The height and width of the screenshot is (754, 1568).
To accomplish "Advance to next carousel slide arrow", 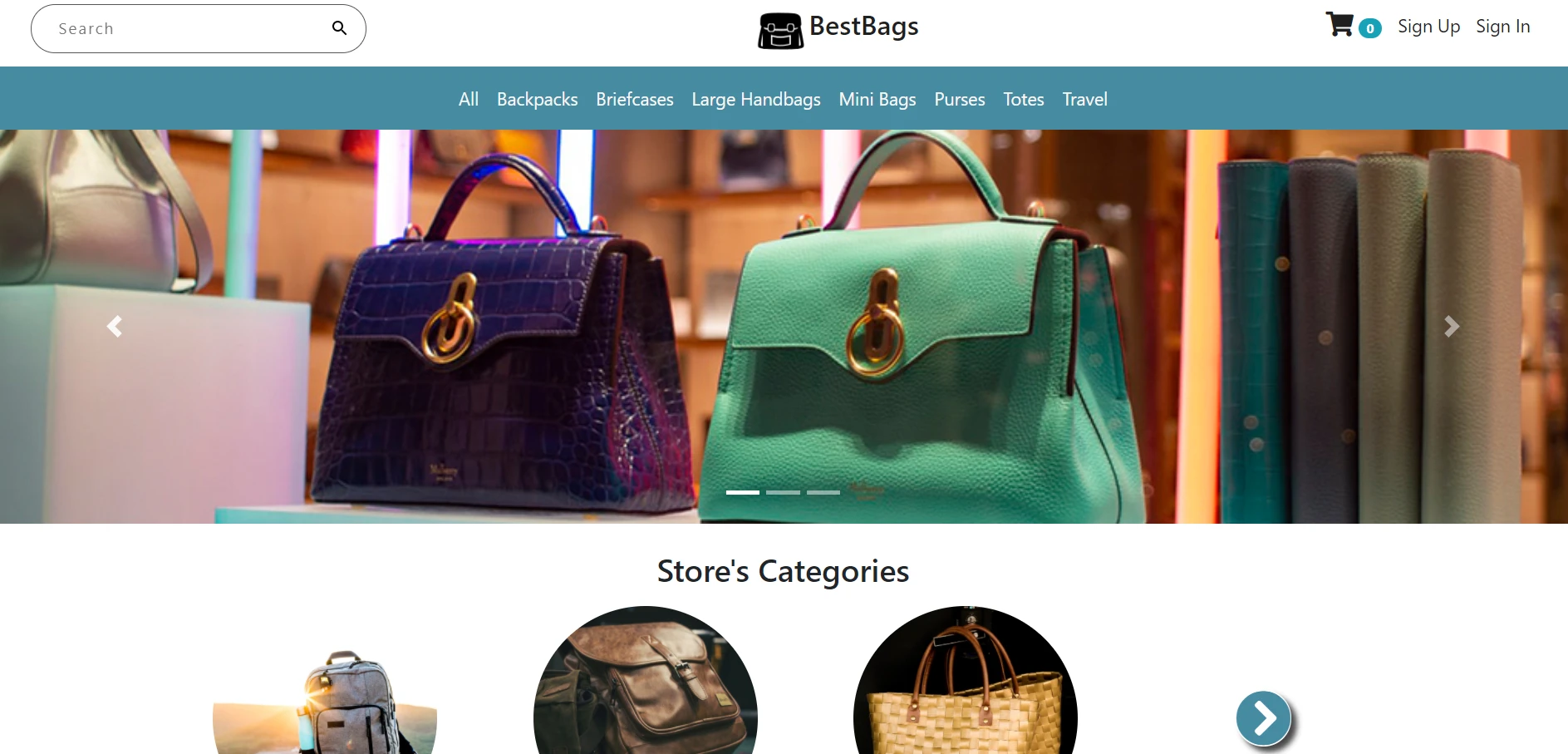I will point(1452,327).
